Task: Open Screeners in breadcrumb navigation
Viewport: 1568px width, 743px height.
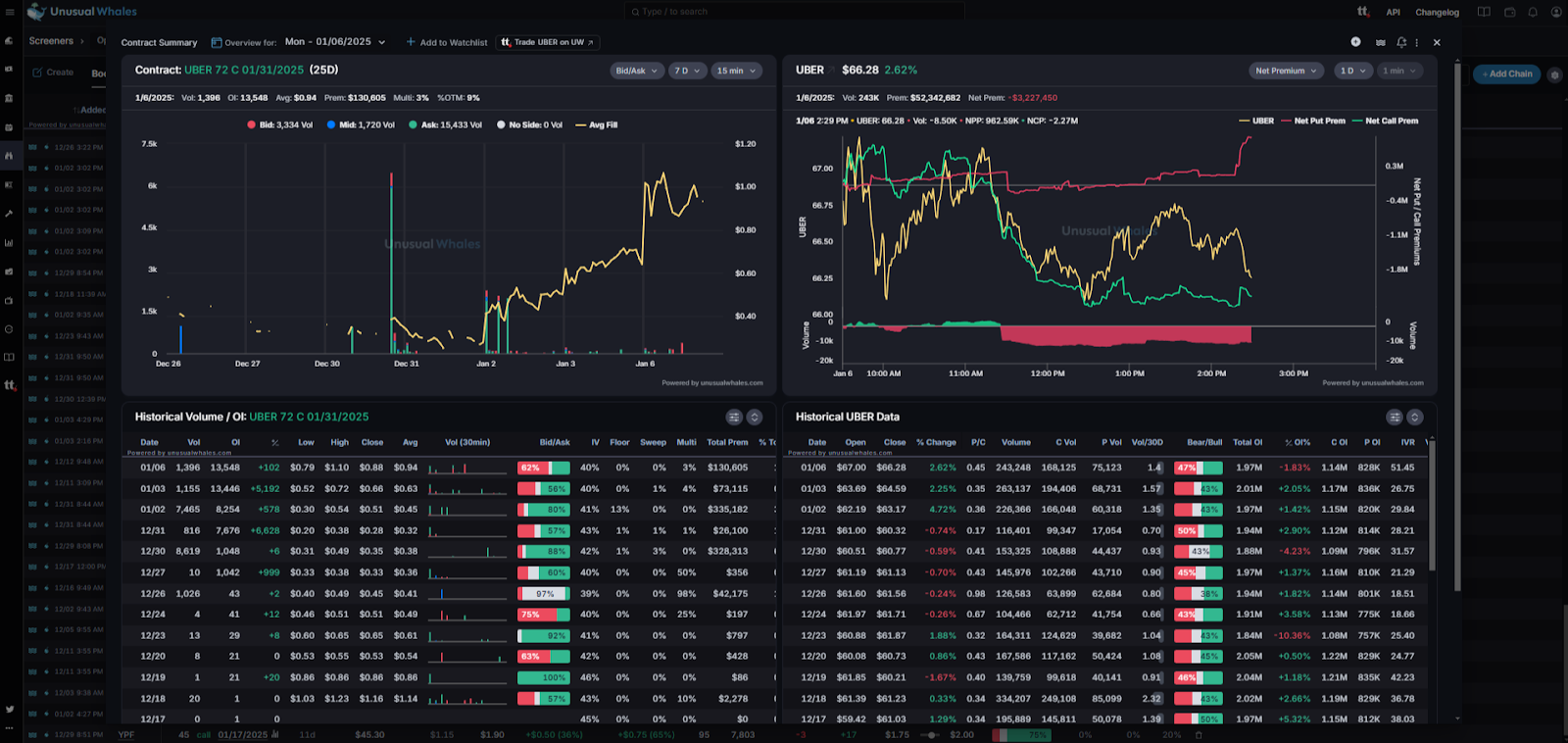Action: click(x=51, y=41)
